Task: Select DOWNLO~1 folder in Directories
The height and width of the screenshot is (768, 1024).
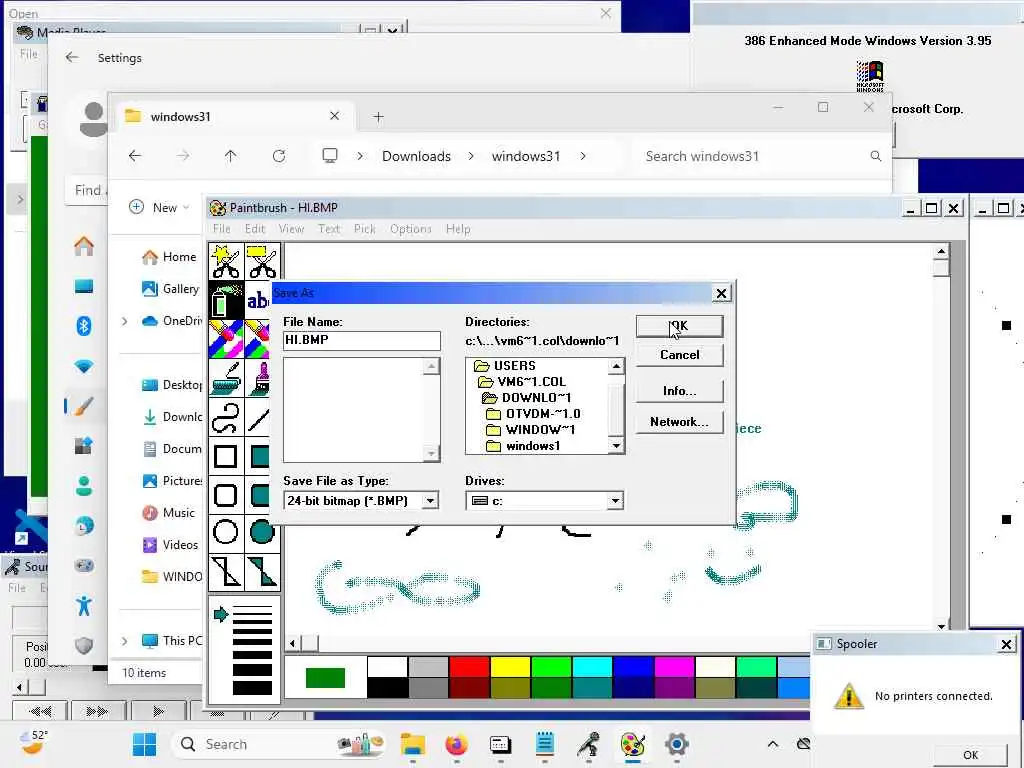Action: pos(526,398)
